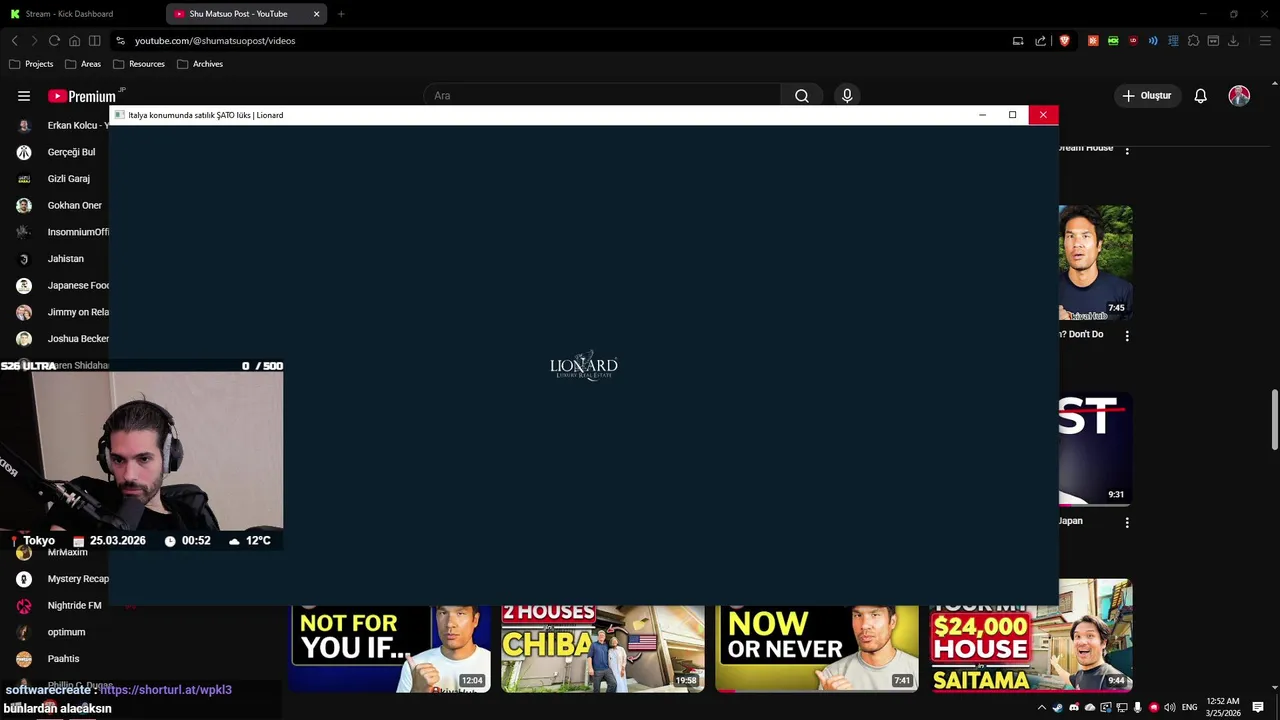Open YouTube account avatar menu
1280x720 pixels.
(1239, 96)
